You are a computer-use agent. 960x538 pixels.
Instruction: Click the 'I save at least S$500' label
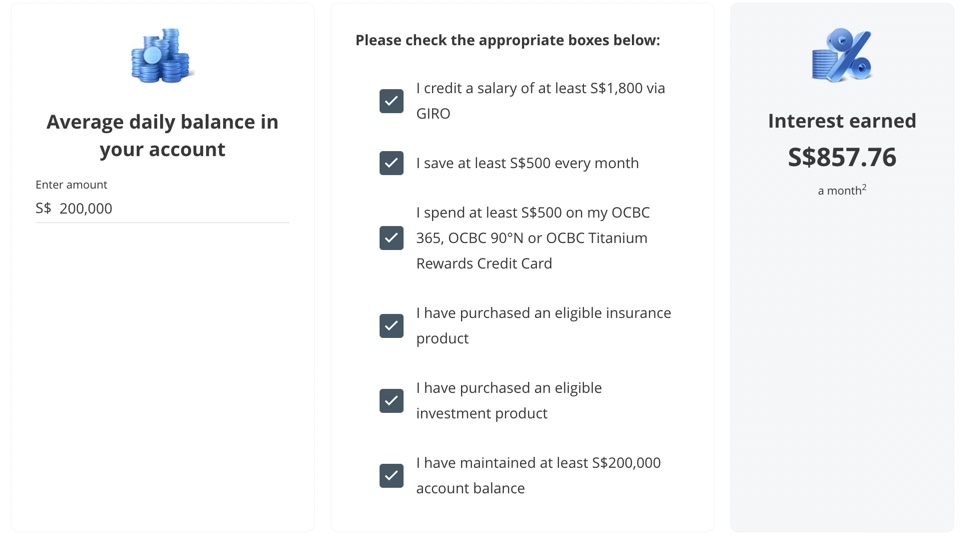527,163
